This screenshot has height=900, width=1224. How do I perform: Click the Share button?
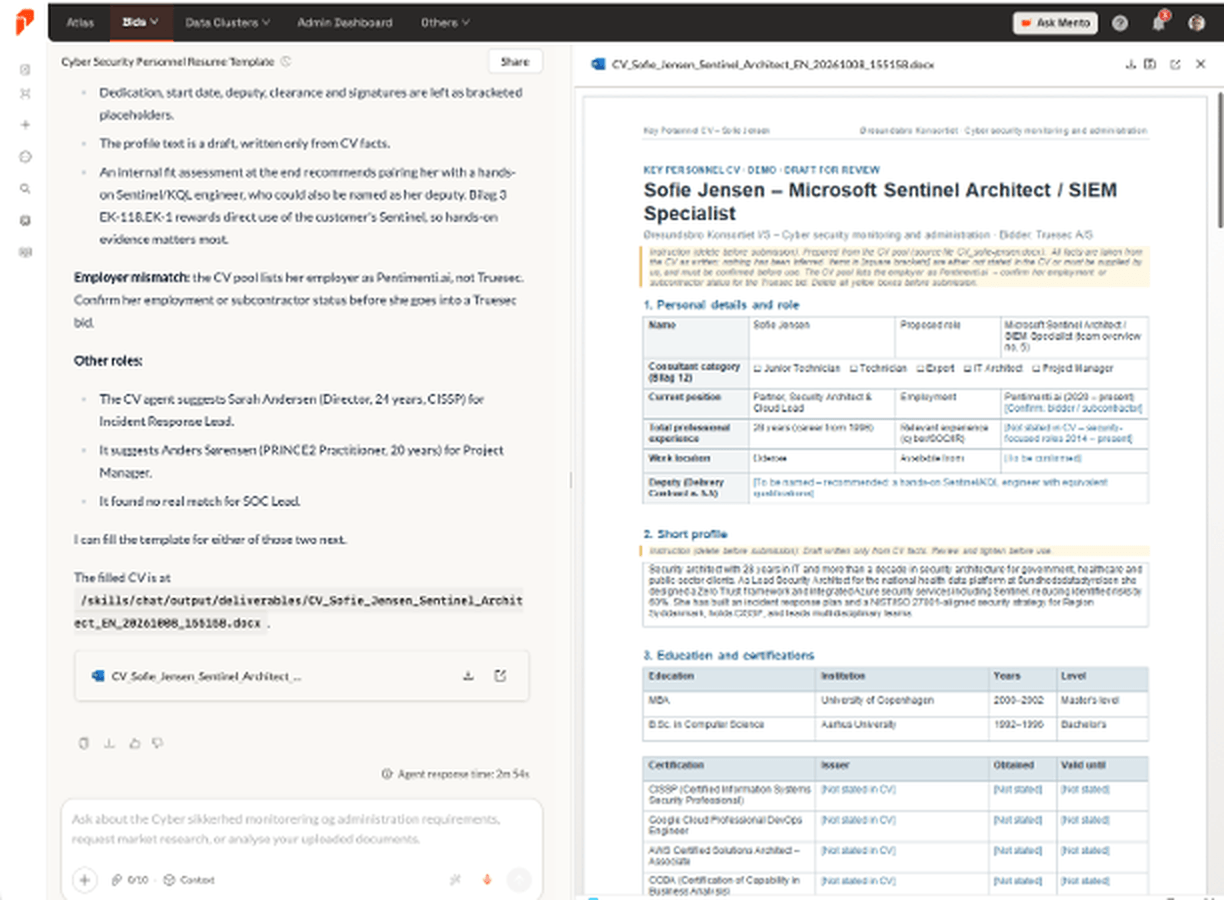pyautogui.click(x=515, y=62)
